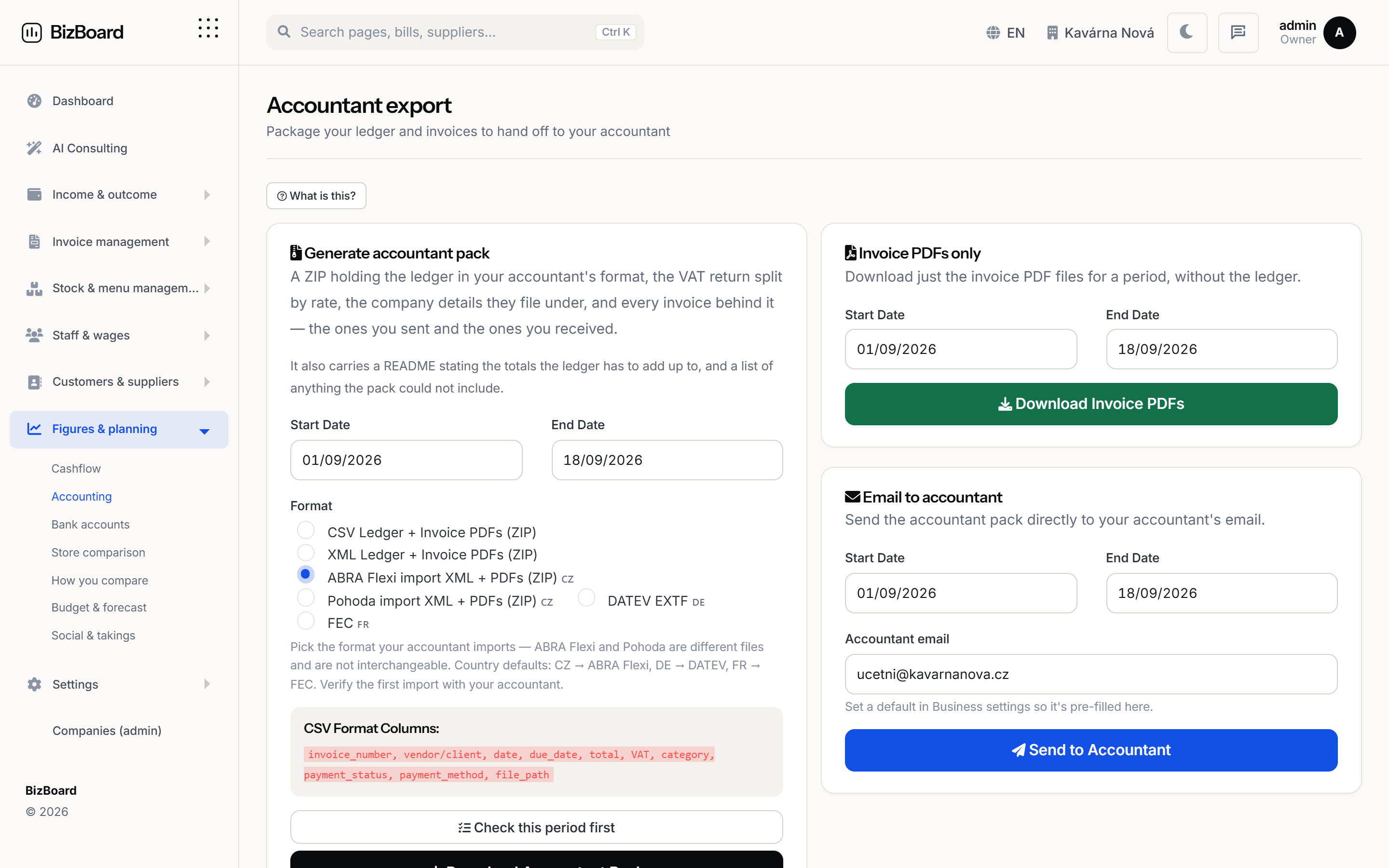The height and width of the screenshot is (868, 1389).
Task: Click the Invoice management document icon
Action: click(x=34, y=242)
